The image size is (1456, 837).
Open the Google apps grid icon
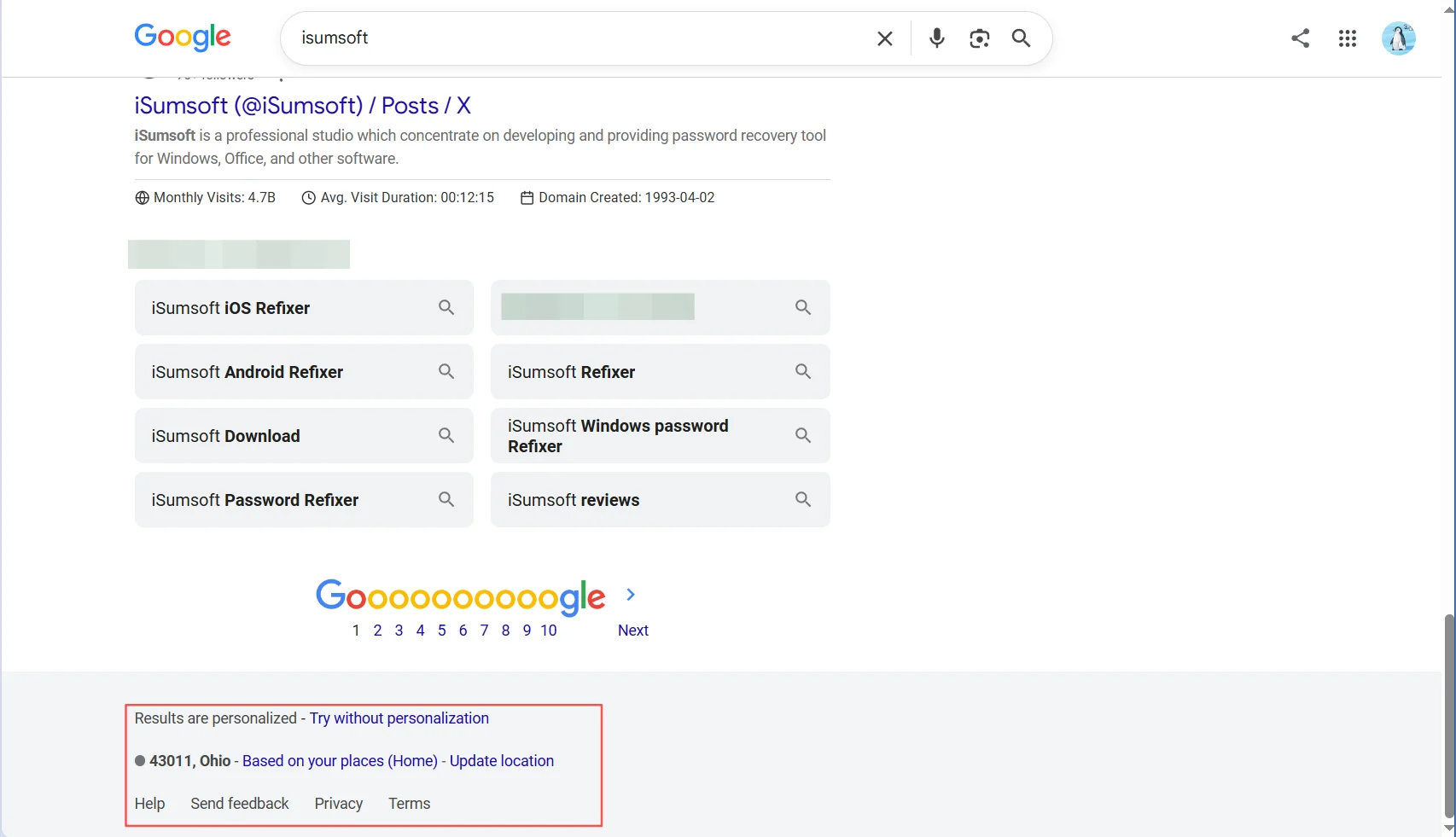1348,38
